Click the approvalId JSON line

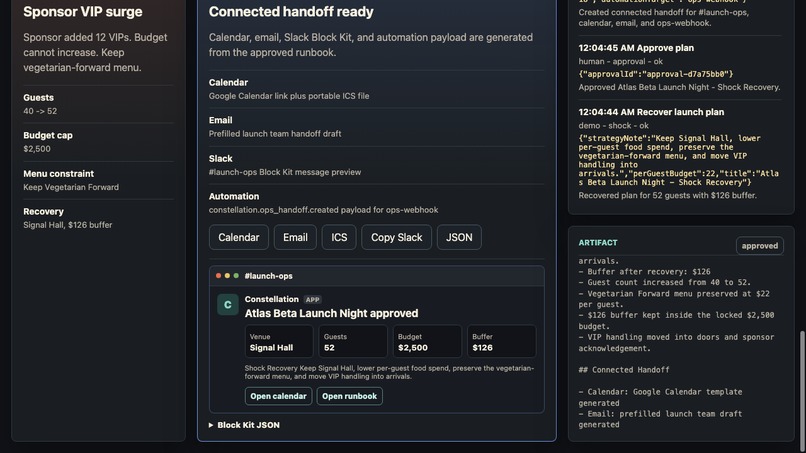tap(656, 74)
